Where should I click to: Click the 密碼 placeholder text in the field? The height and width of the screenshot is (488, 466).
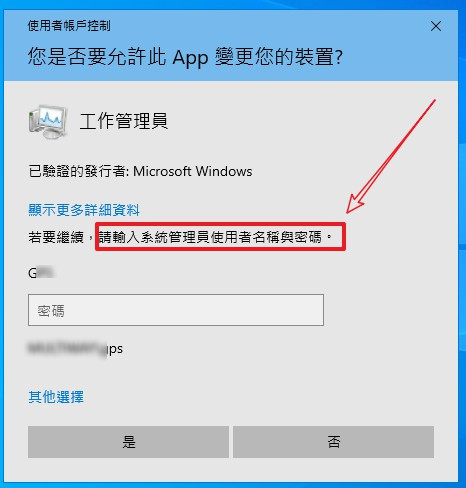click(51, 311)
